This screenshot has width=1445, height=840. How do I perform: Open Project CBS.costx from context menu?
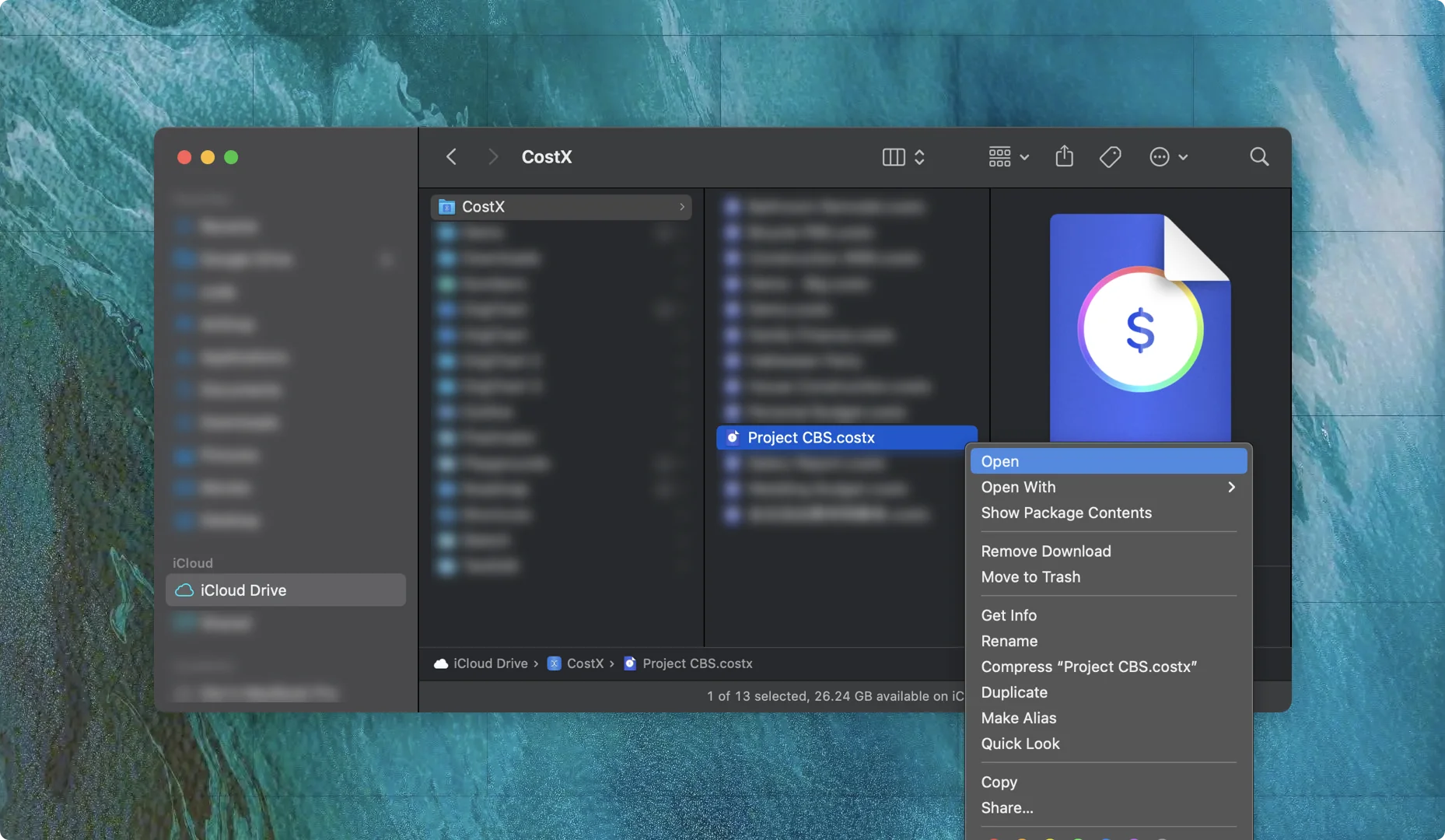(x=1001, y=460)
